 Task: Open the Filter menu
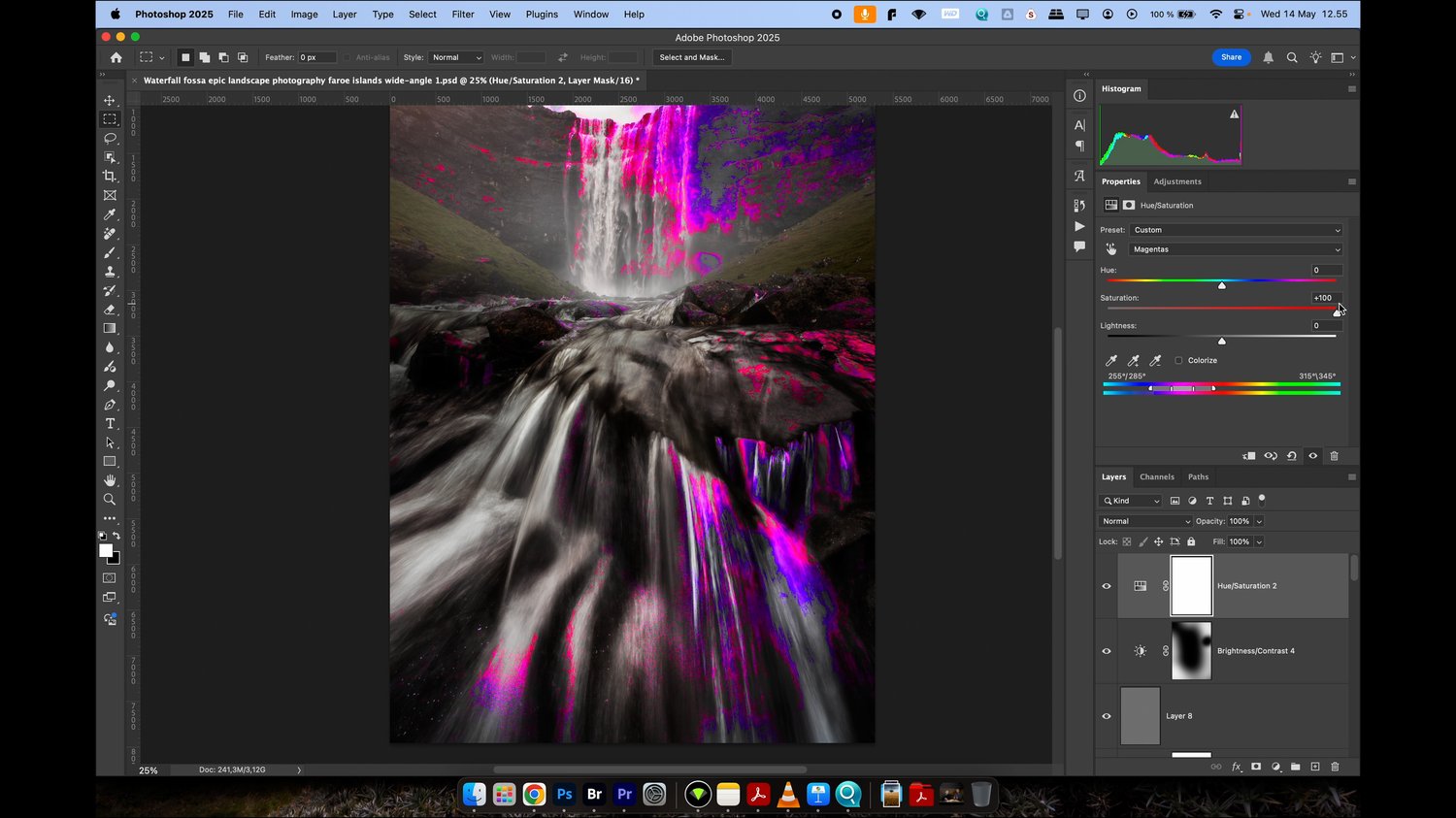463,15
